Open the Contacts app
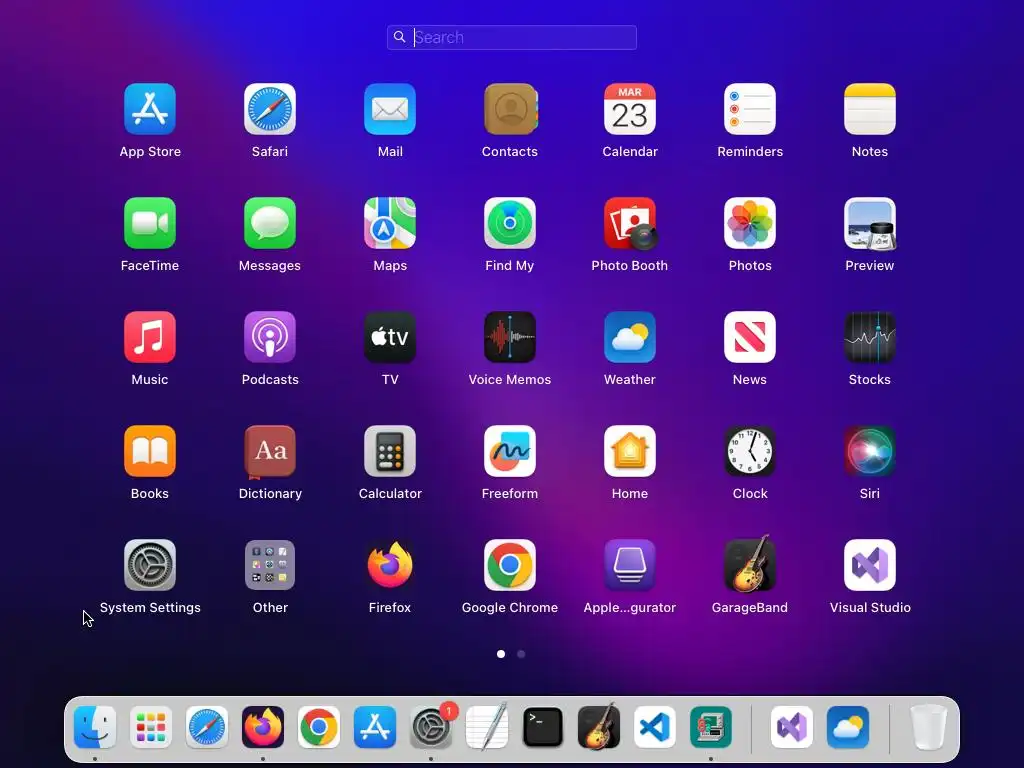Screen dimensions: 1024x768 pos(510,109)
